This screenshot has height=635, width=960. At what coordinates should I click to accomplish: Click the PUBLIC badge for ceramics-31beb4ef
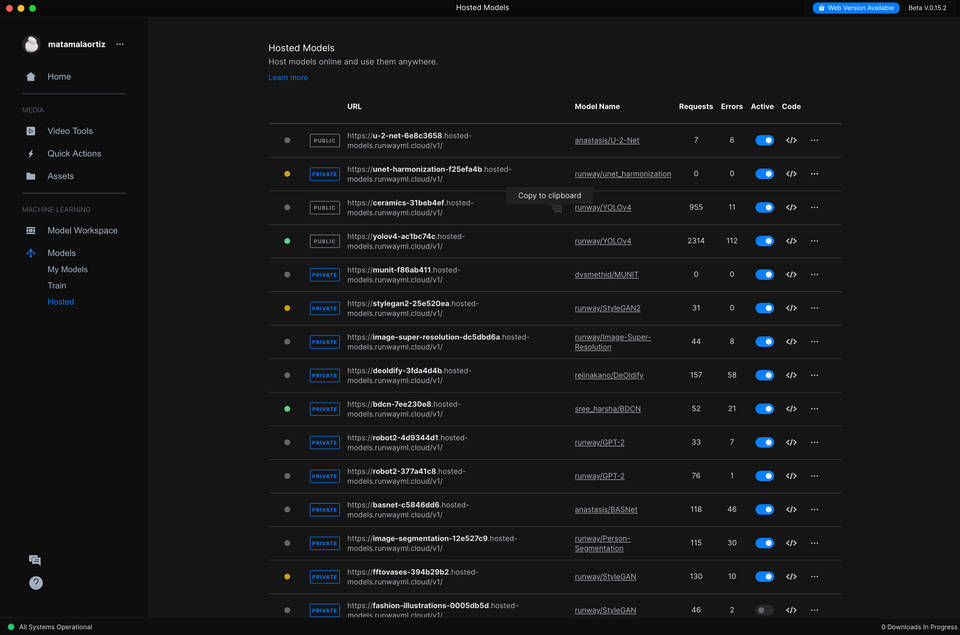coord(324,208)
